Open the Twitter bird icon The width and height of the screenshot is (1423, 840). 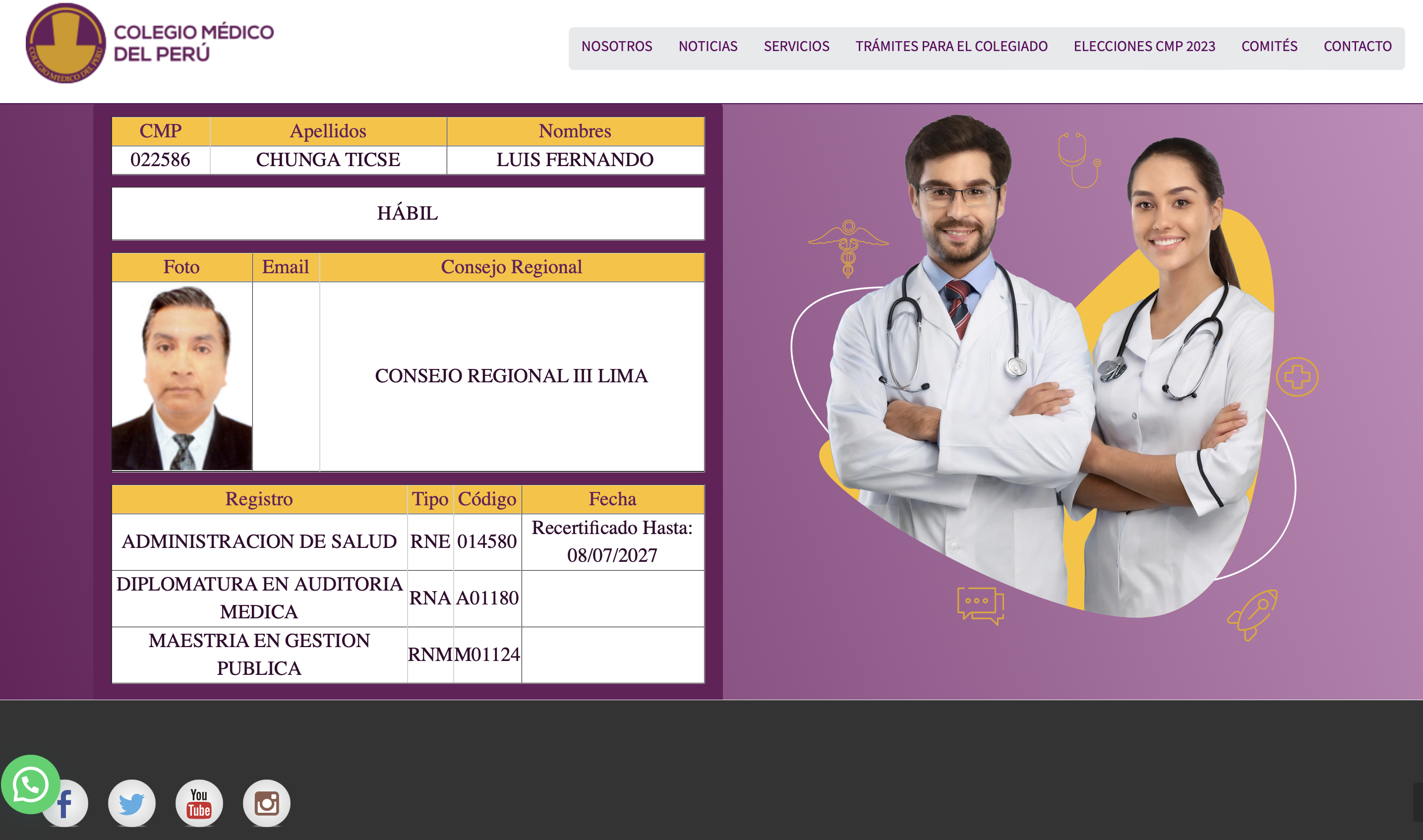132,803
